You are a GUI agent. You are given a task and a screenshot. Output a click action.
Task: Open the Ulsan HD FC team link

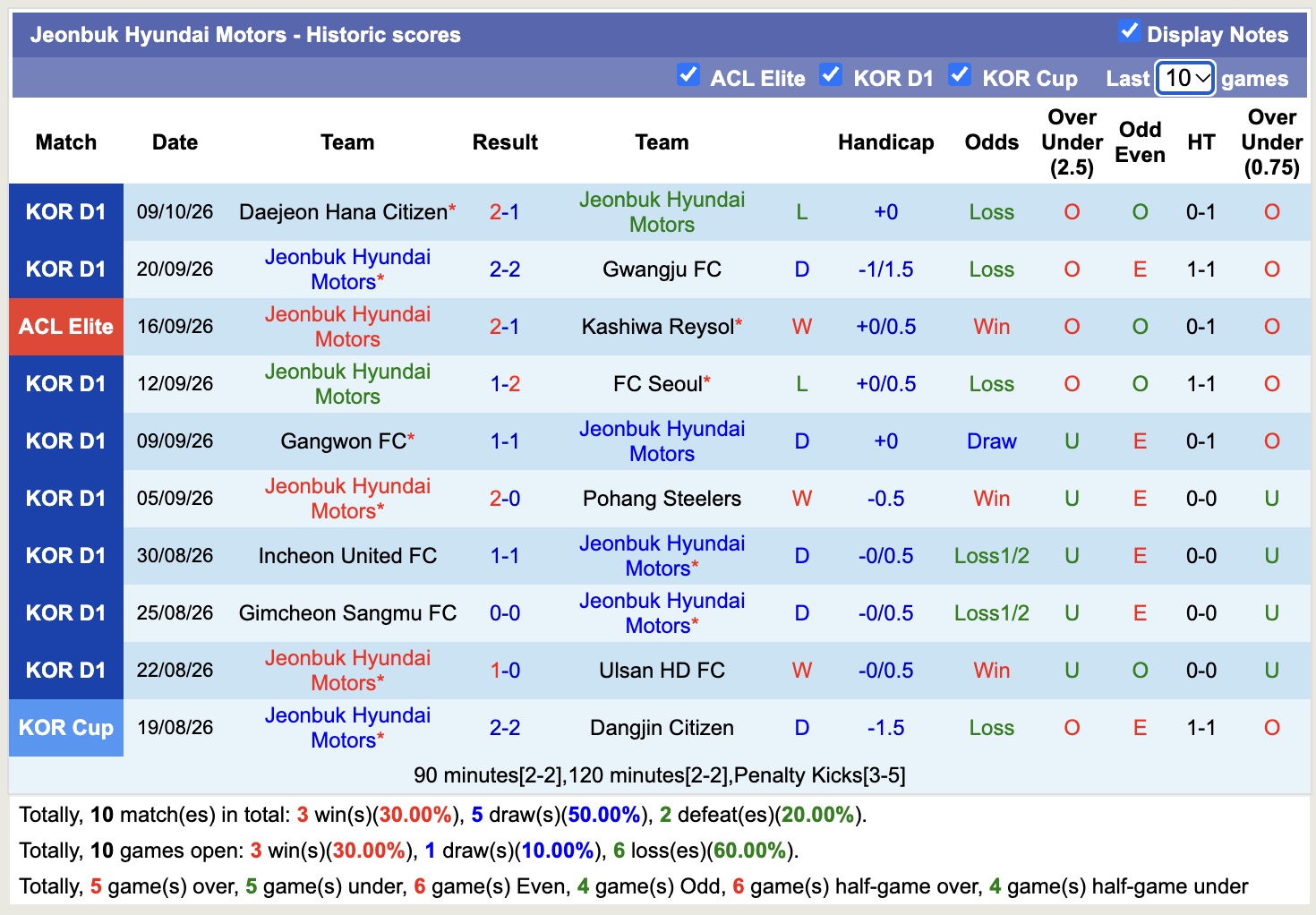tap(662, 671)
